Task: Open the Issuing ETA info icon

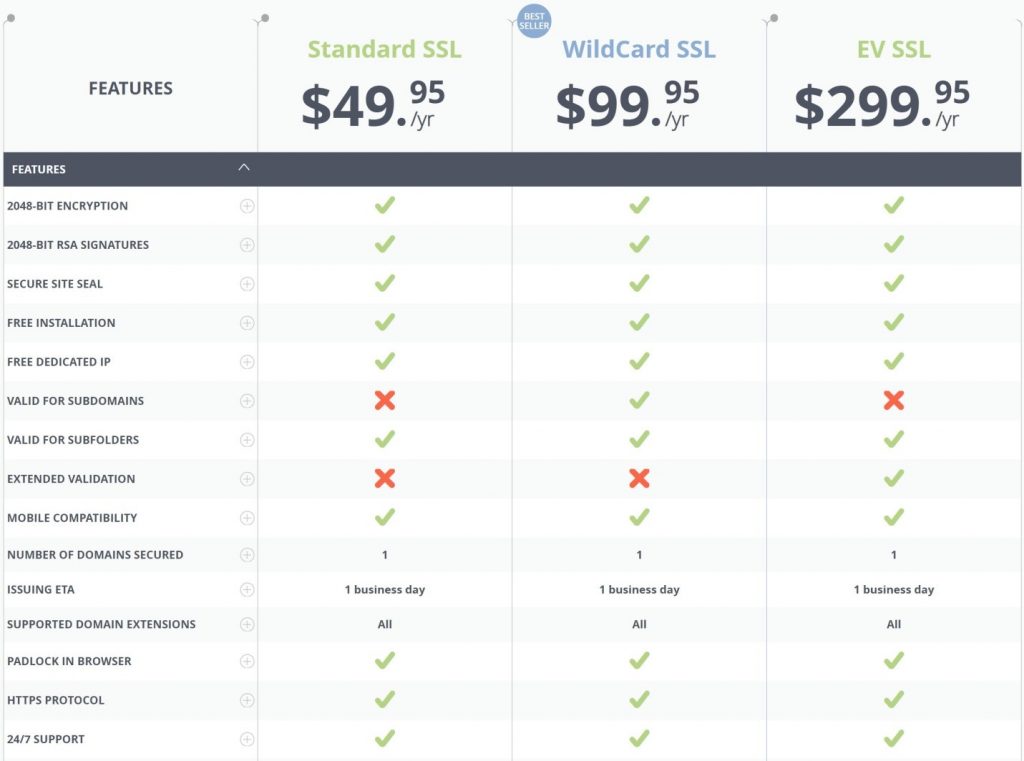Action: coord(247,589)
